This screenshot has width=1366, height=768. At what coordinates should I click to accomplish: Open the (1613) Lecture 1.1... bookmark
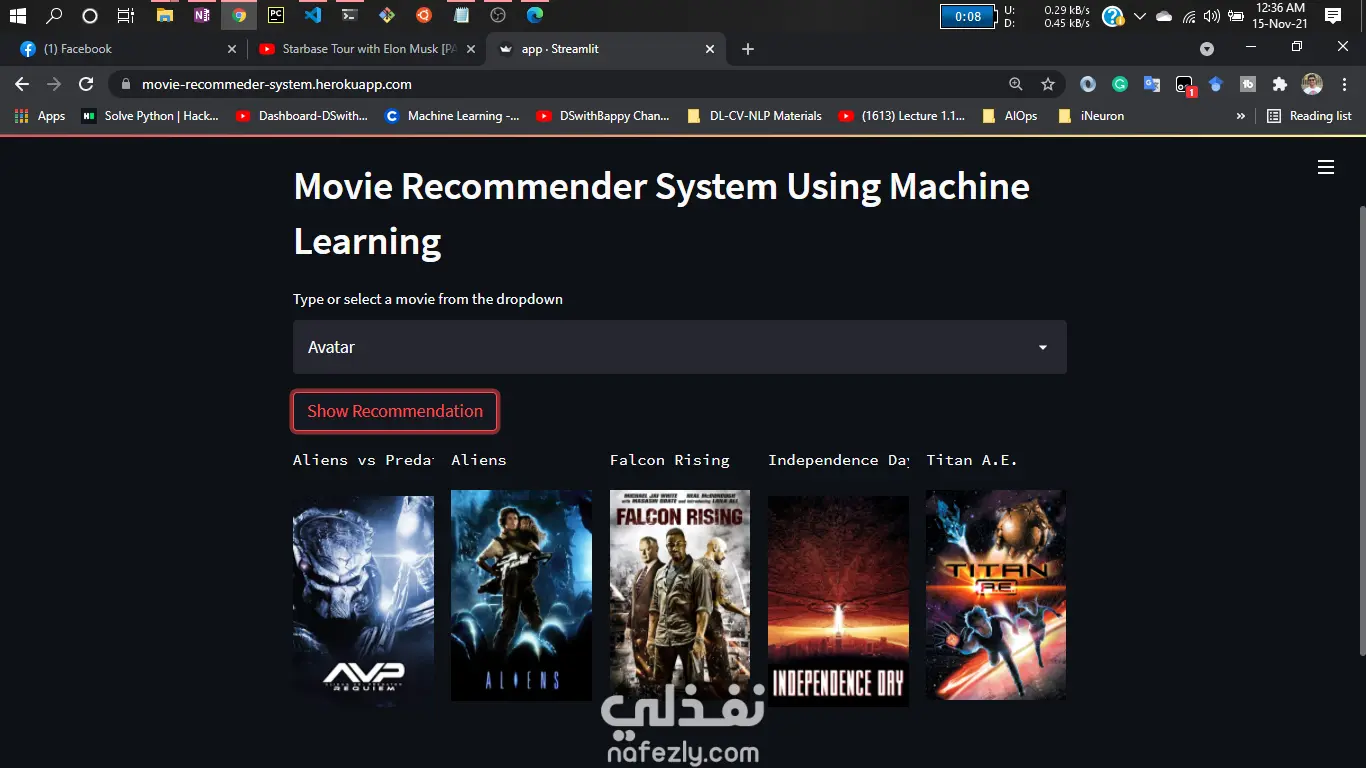901,116
